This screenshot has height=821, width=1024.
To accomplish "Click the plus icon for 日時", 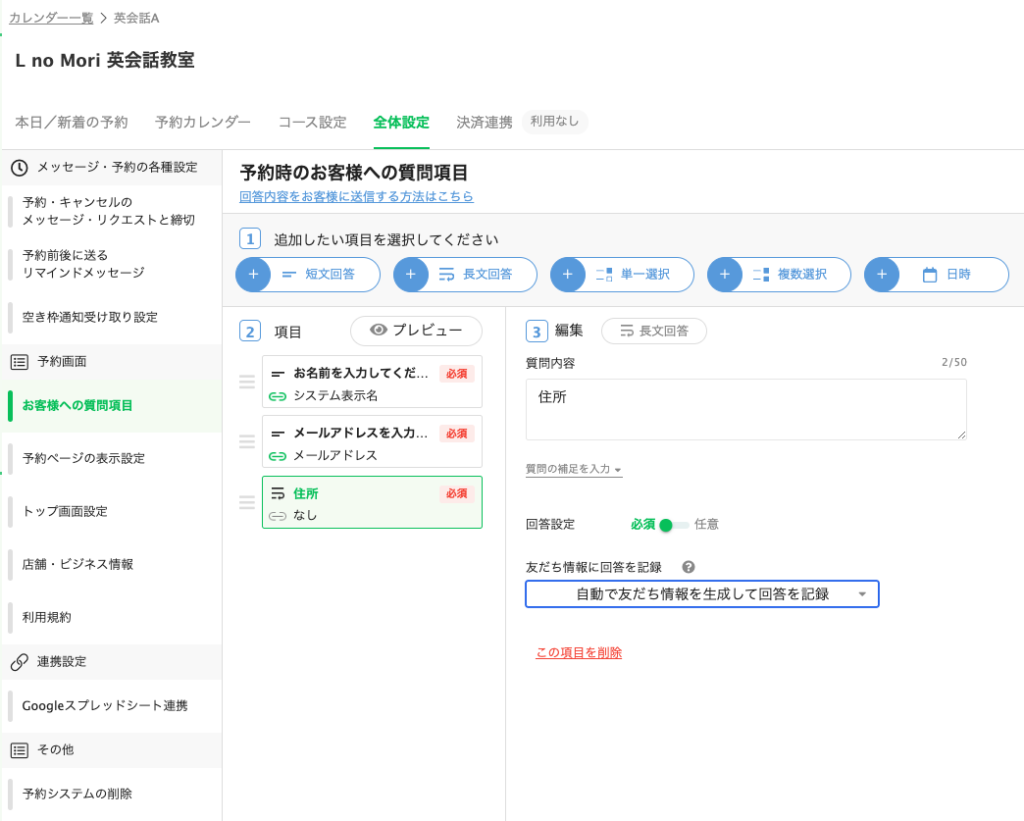I will click(882, 274).
